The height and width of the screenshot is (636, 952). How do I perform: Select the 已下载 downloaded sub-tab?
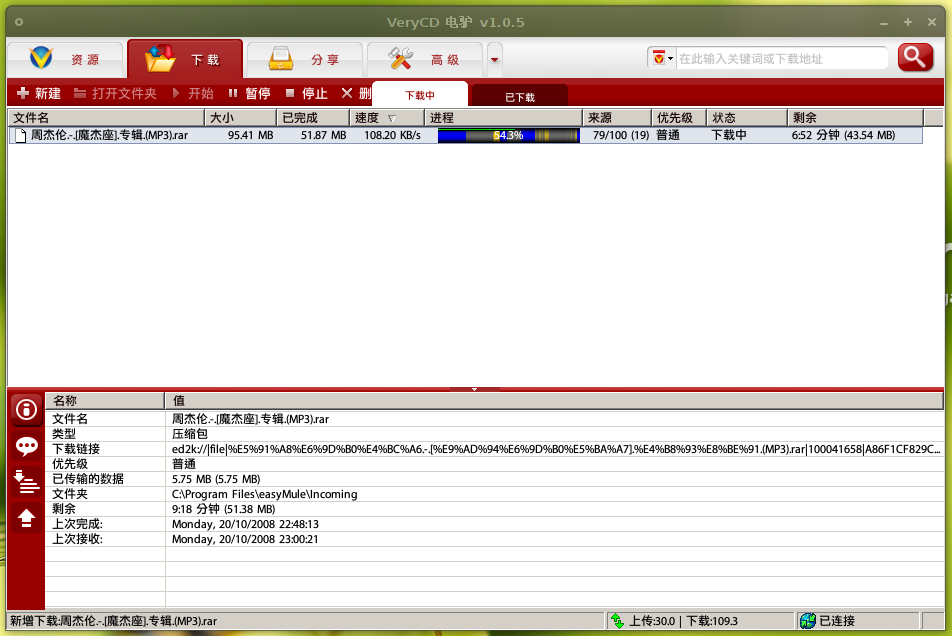point(520,97)
